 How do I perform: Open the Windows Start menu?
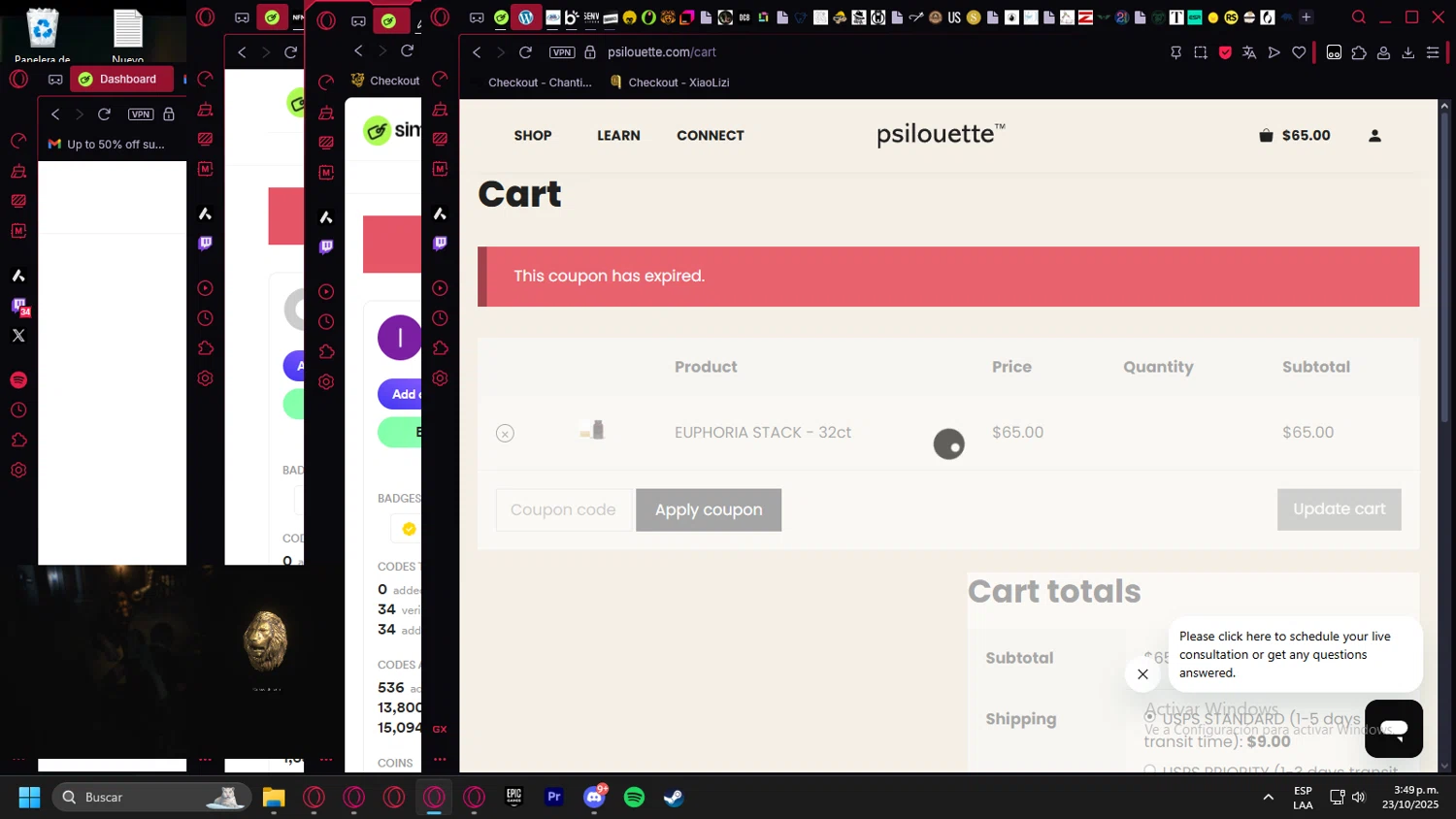29,798
